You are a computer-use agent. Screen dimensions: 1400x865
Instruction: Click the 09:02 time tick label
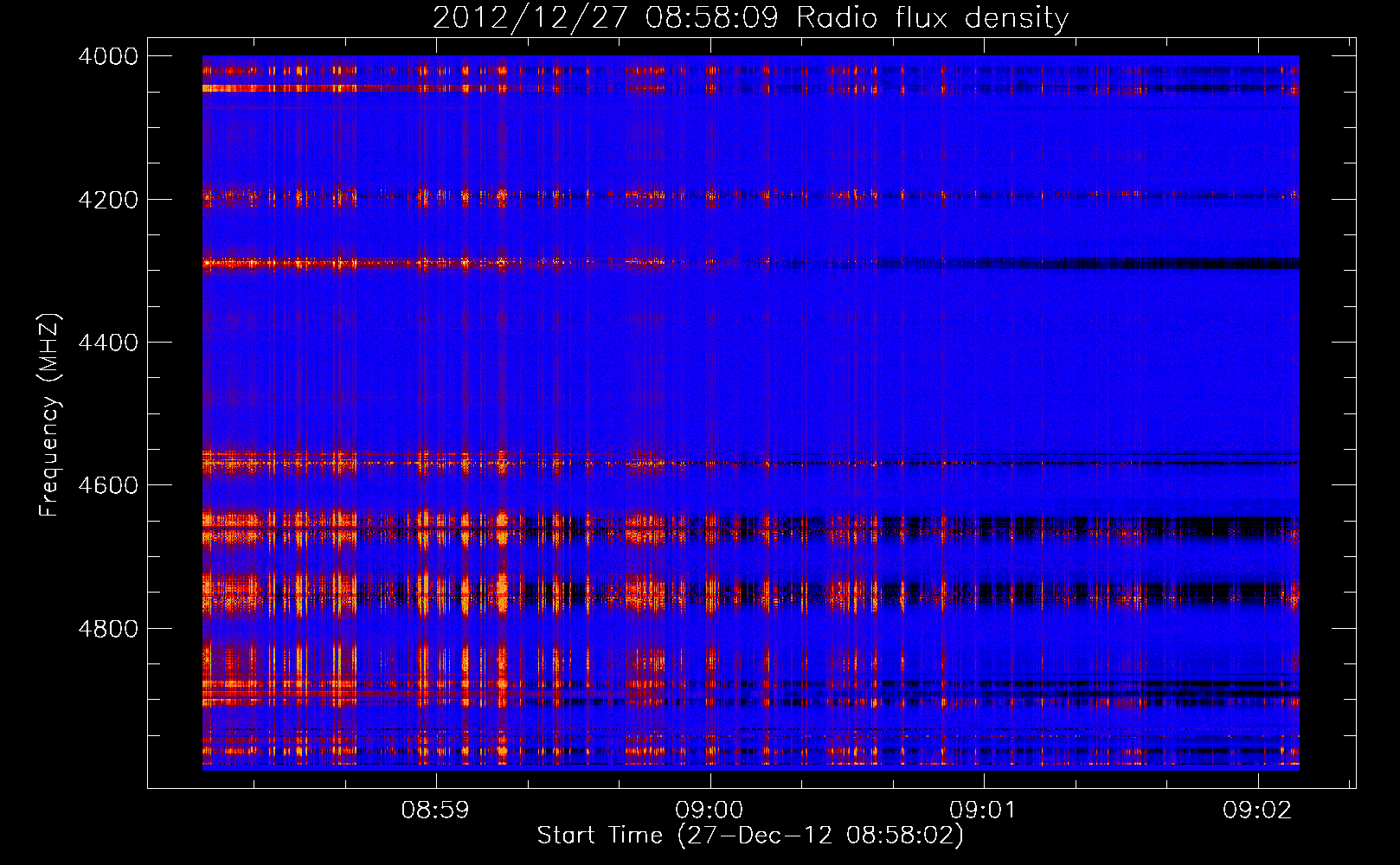click(x=1256, y=810)
